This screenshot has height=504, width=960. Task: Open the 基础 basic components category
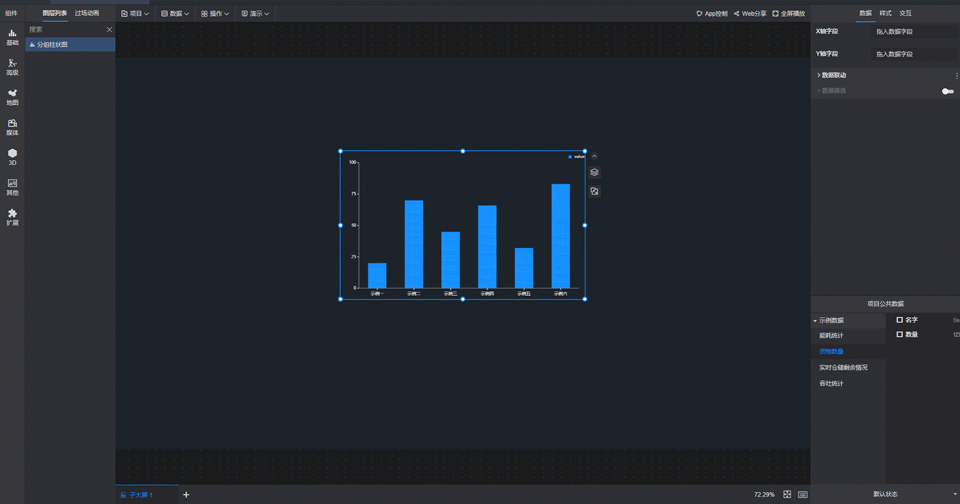[12, 37]
